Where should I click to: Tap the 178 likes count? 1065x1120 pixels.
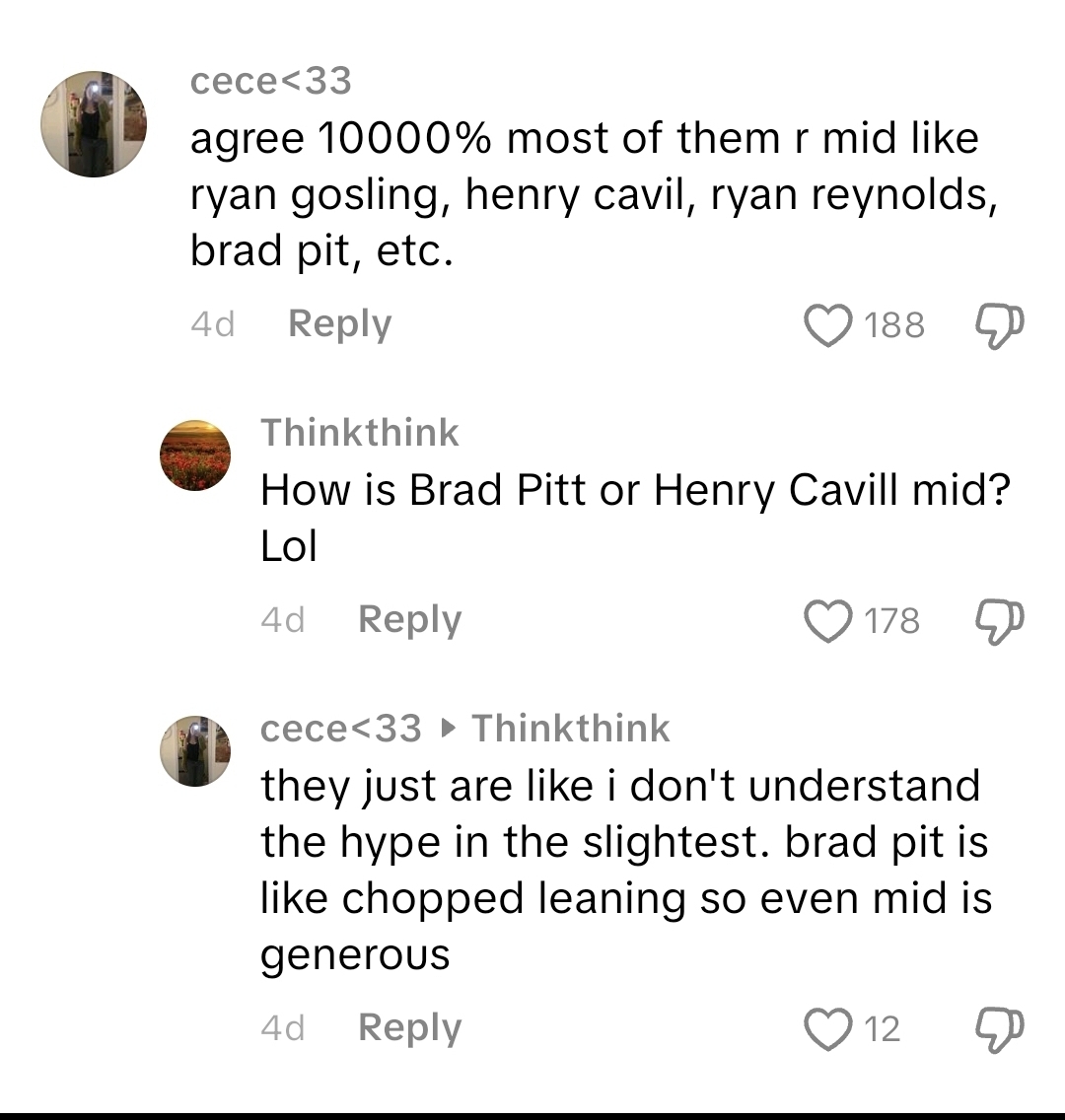click(891, 621)
